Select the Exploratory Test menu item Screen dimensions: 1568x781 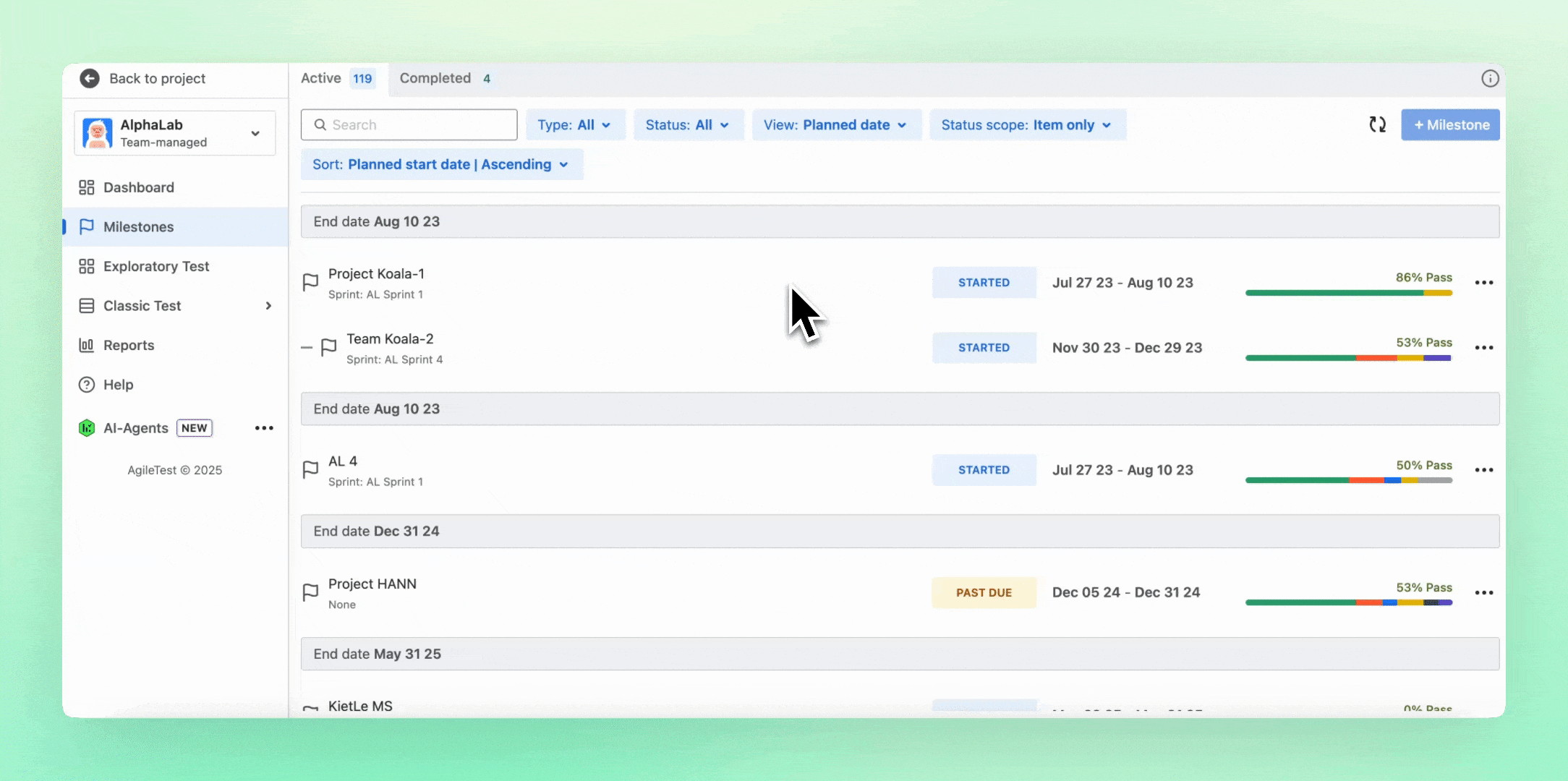156,266
